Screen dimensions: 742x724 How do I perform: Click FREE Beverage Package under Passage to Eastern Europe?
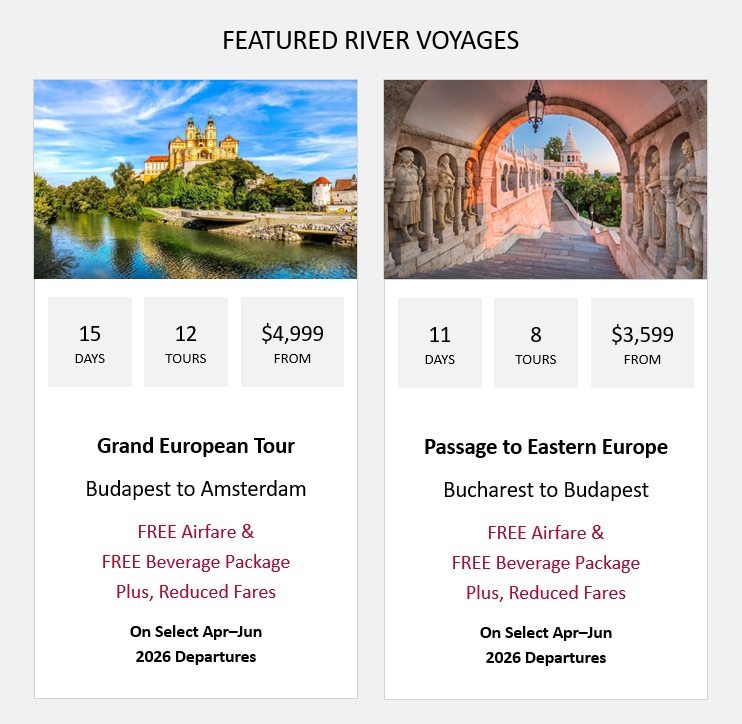(546, 562)
